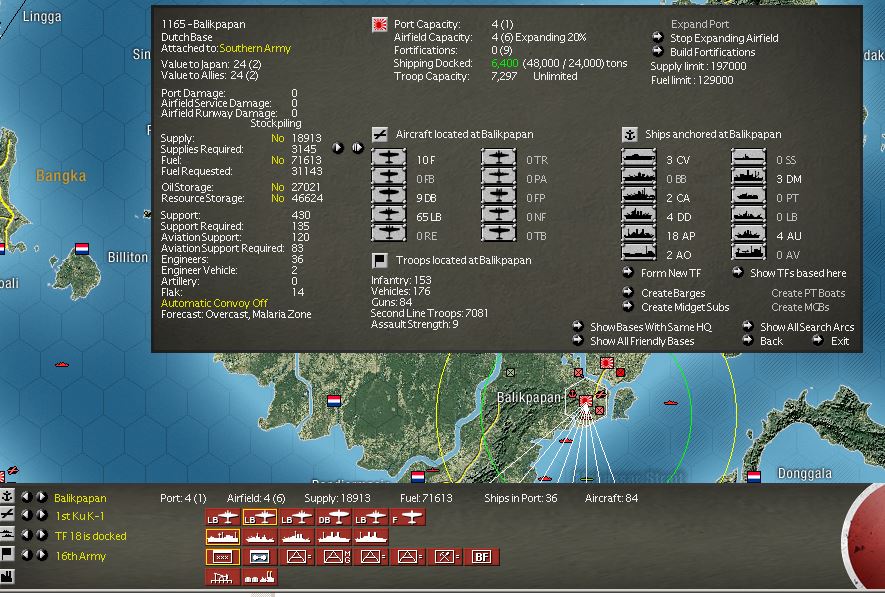
Task: Go to next base with arrow beside Balikpapan
Action: point(42,497)
